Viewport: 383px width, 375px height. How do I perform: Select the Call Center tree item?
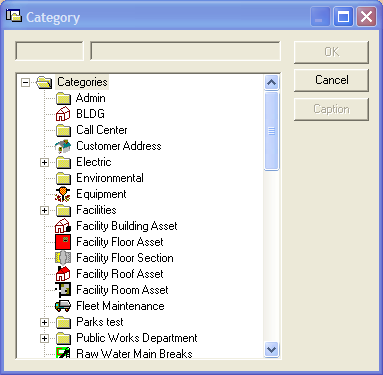point(102,130)
